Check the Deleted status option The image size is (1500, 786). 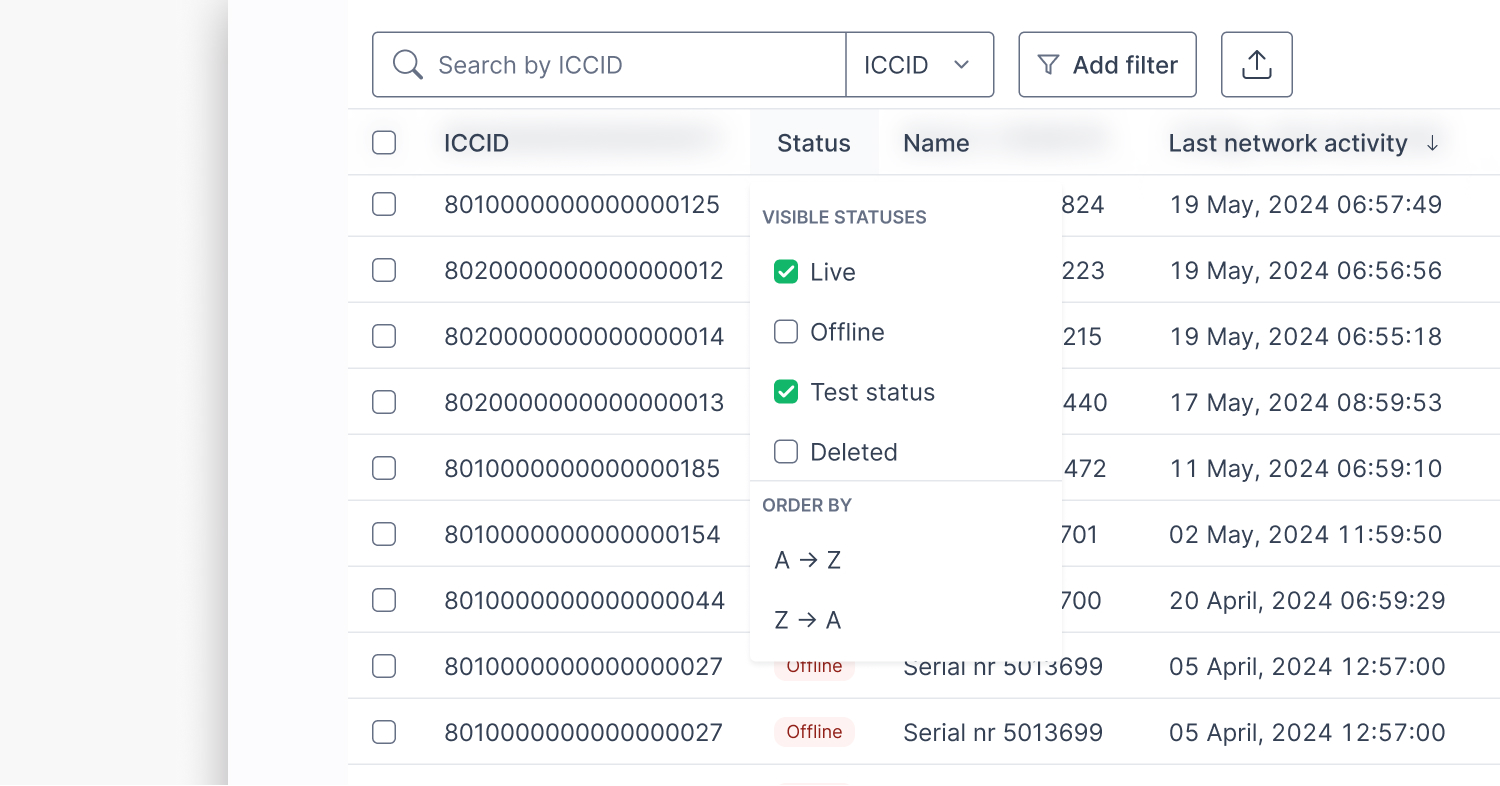tap(786, 451)
